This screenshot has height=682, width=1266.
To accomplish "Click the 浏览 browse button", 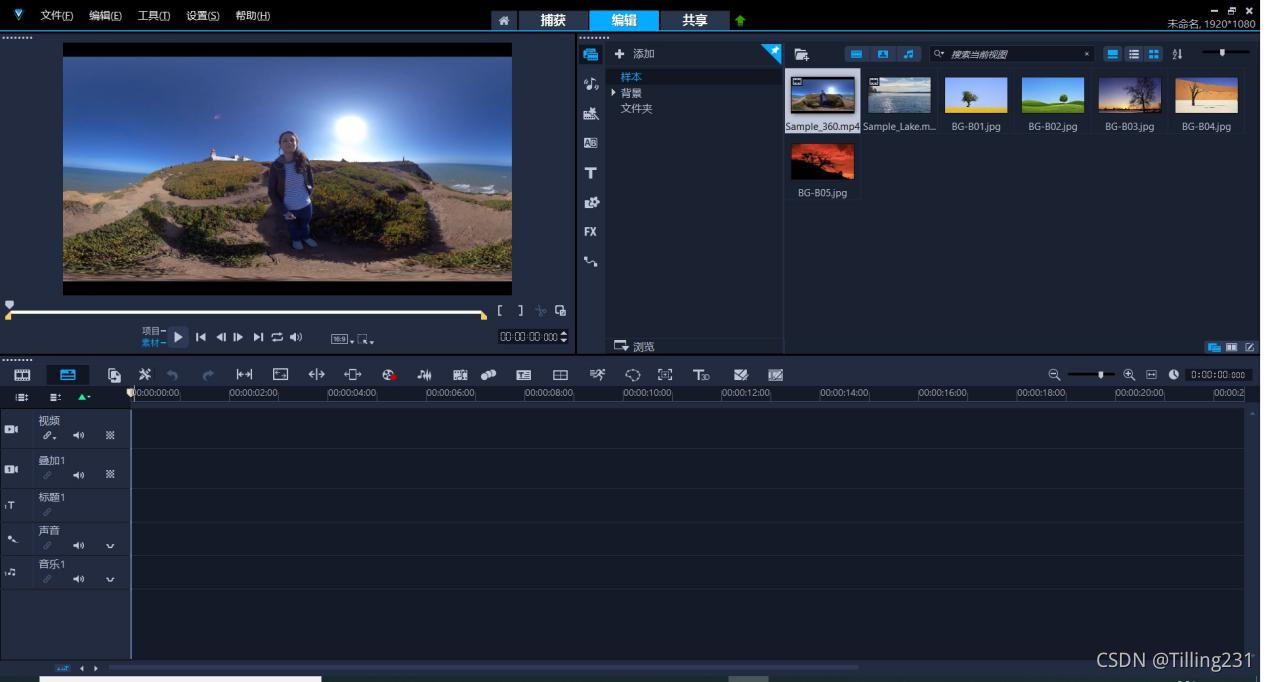I will coord(634,346).
